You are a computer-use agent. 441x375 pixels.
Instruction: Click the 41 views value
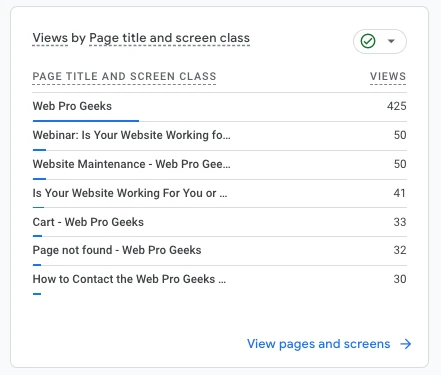400,193
